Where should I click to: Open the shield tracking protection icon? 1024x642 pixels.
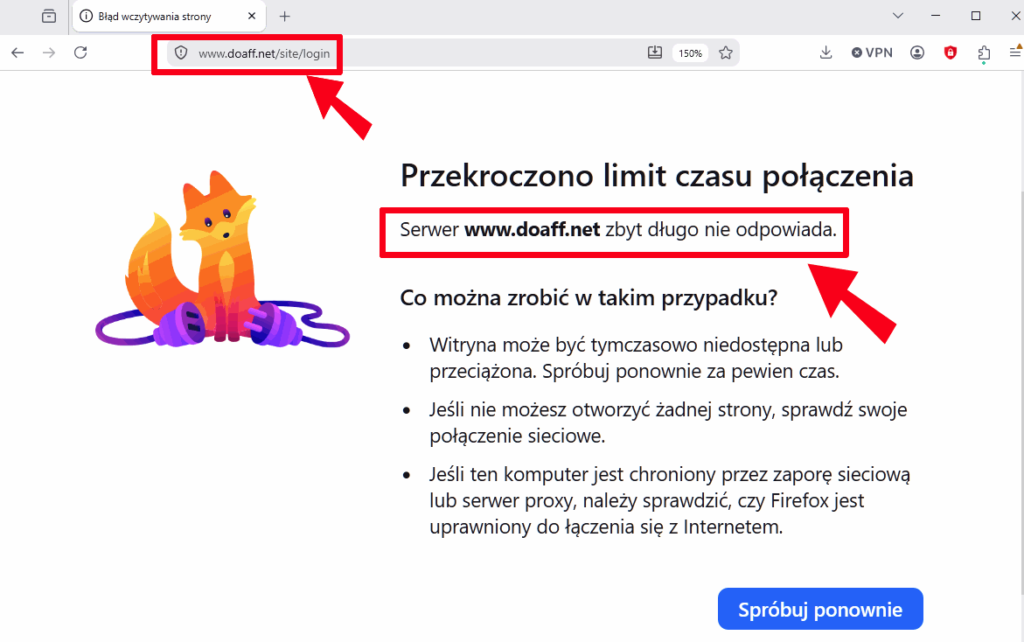point(181,53)
